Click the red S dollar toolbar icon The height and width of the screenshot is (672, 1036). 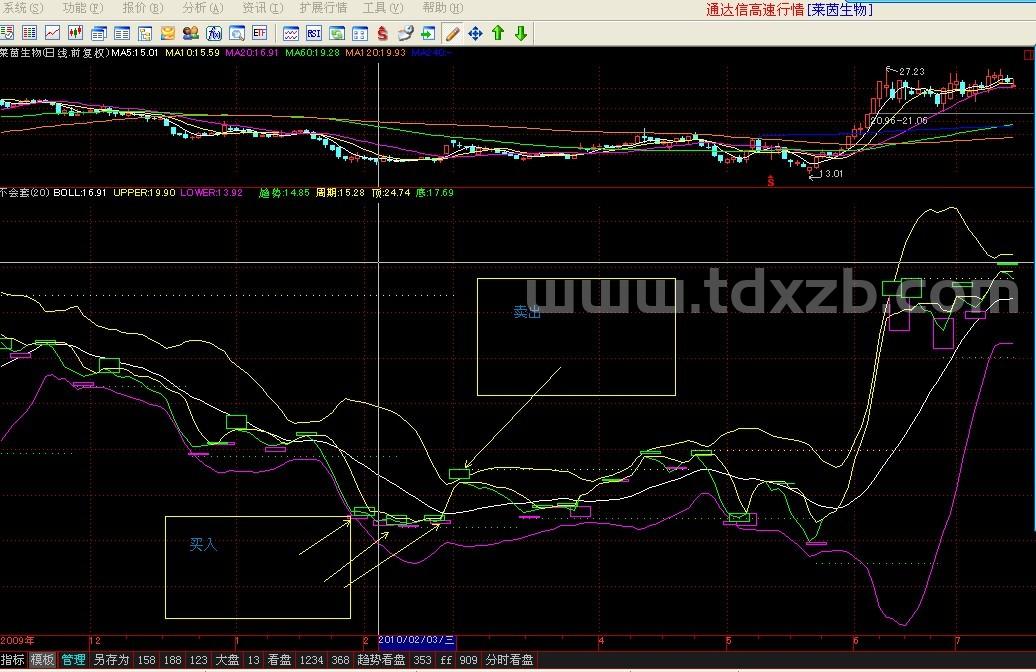(x=383, y=32)
